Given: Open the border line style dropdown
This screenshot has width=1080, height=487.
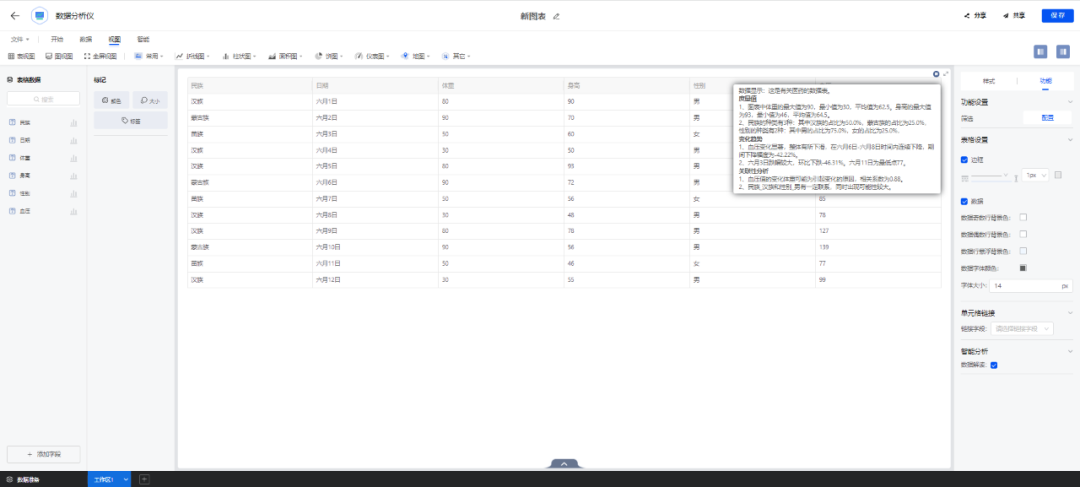Looking at the screenshot, I should pos(989,176).
